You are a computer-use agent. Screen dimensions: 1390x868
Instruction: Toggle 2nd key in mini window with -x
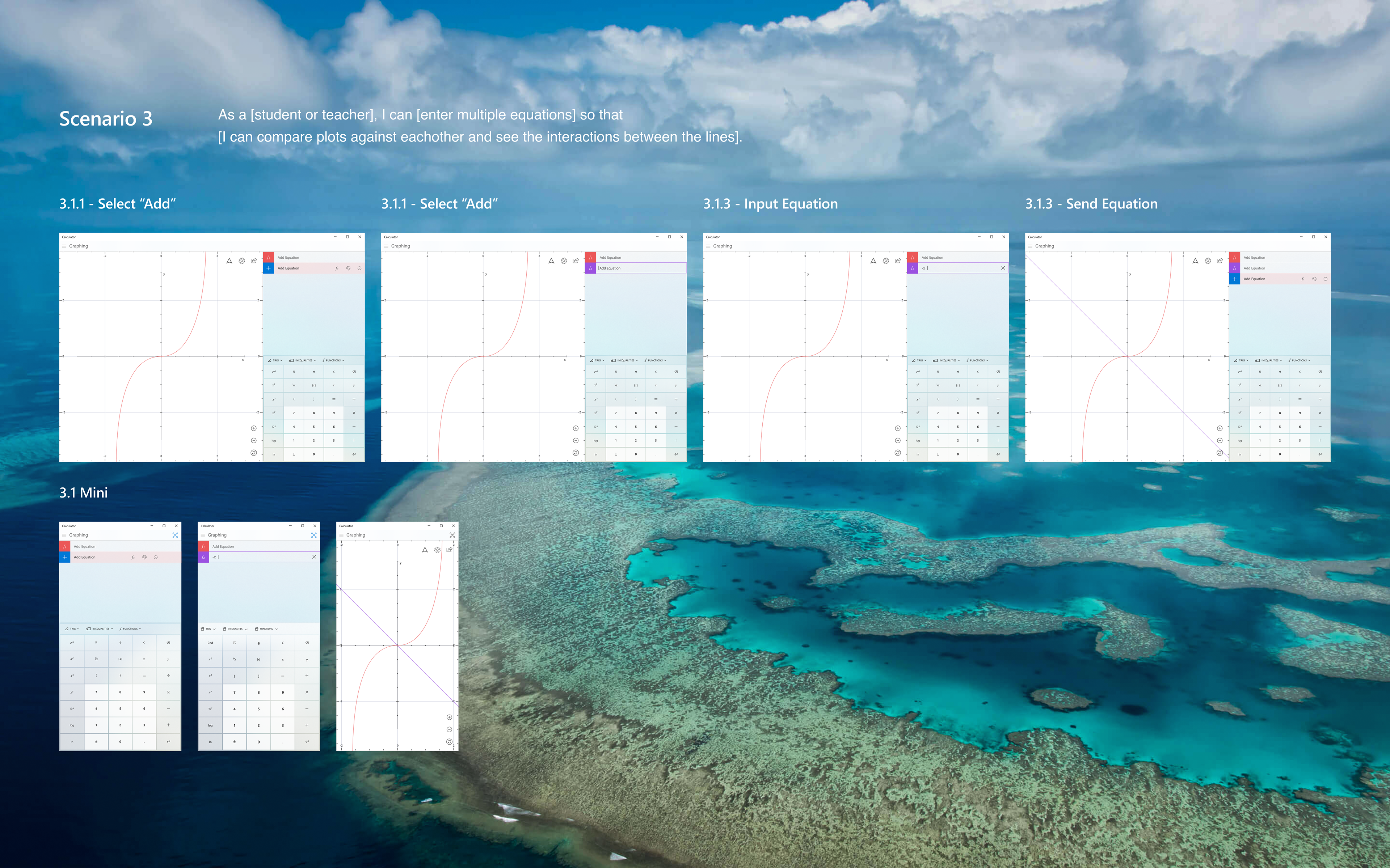210,643
